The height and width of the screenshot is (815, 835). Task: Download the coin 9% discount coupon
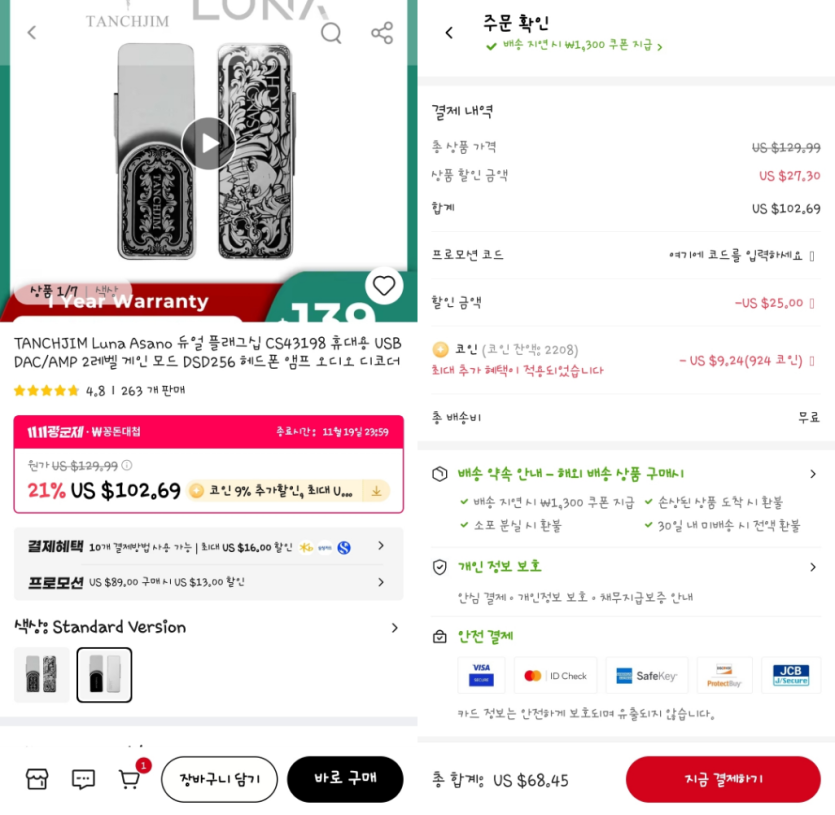click(376, 491)
